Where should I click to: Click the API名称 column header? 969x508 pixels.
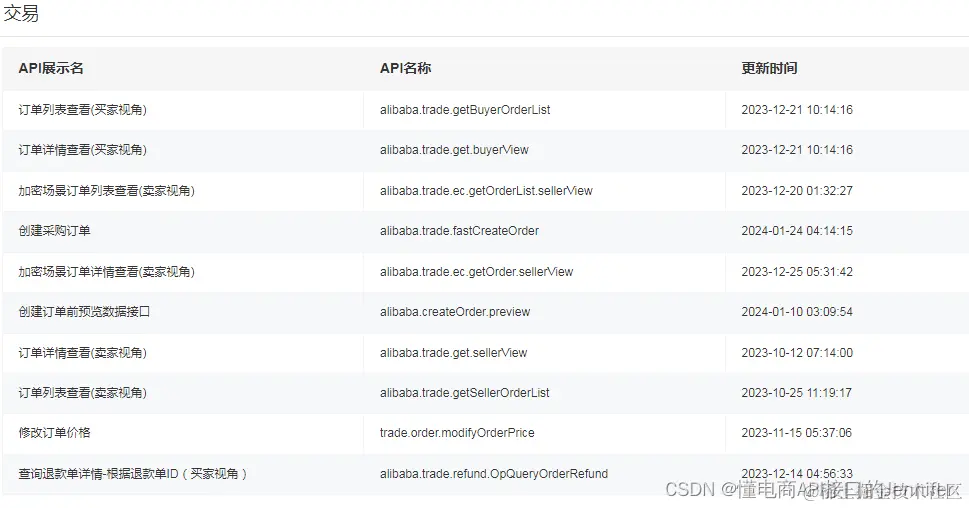(405, 69)
